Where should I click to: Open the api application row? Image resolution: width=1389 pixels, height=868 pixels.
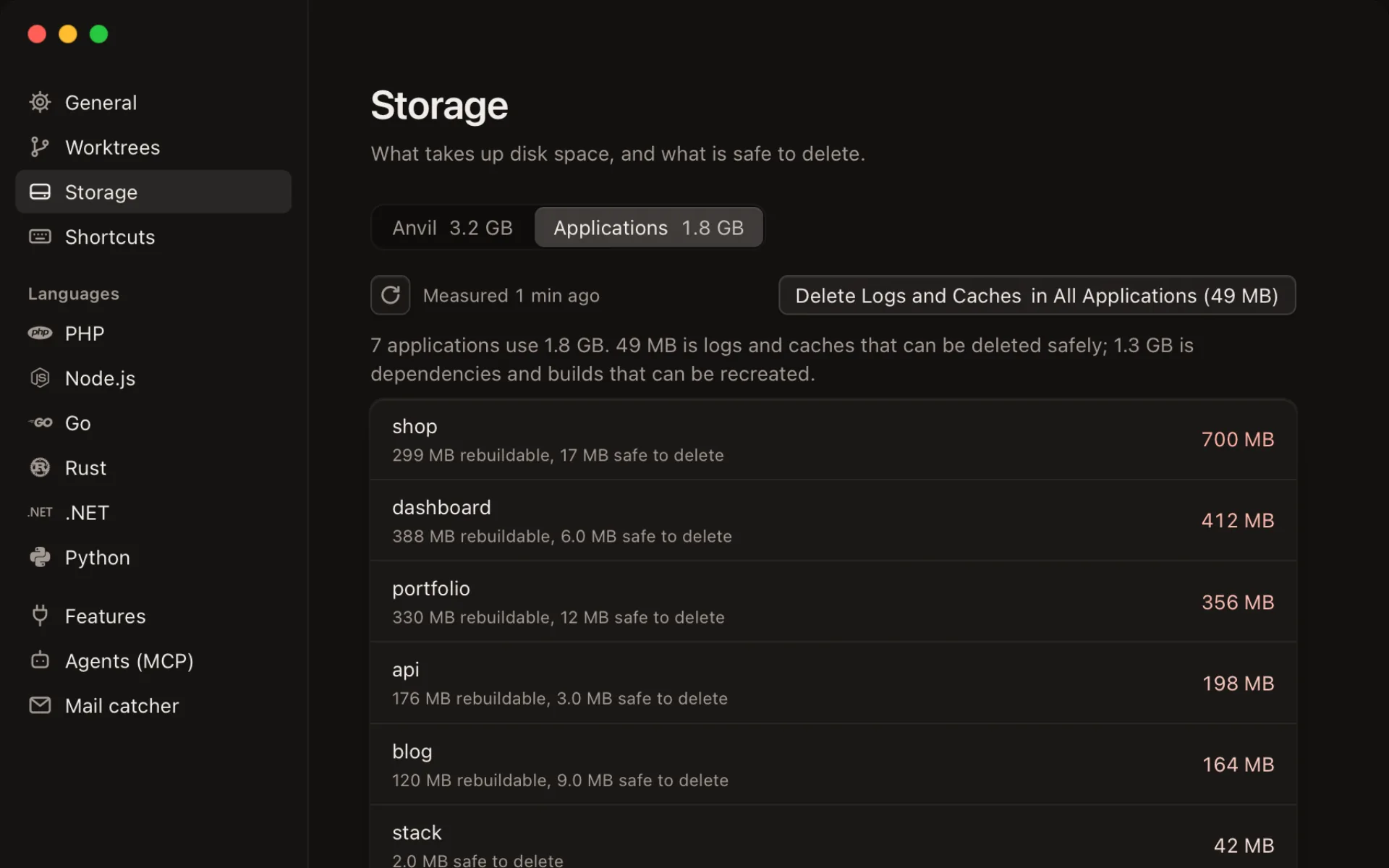coord(833,683)
